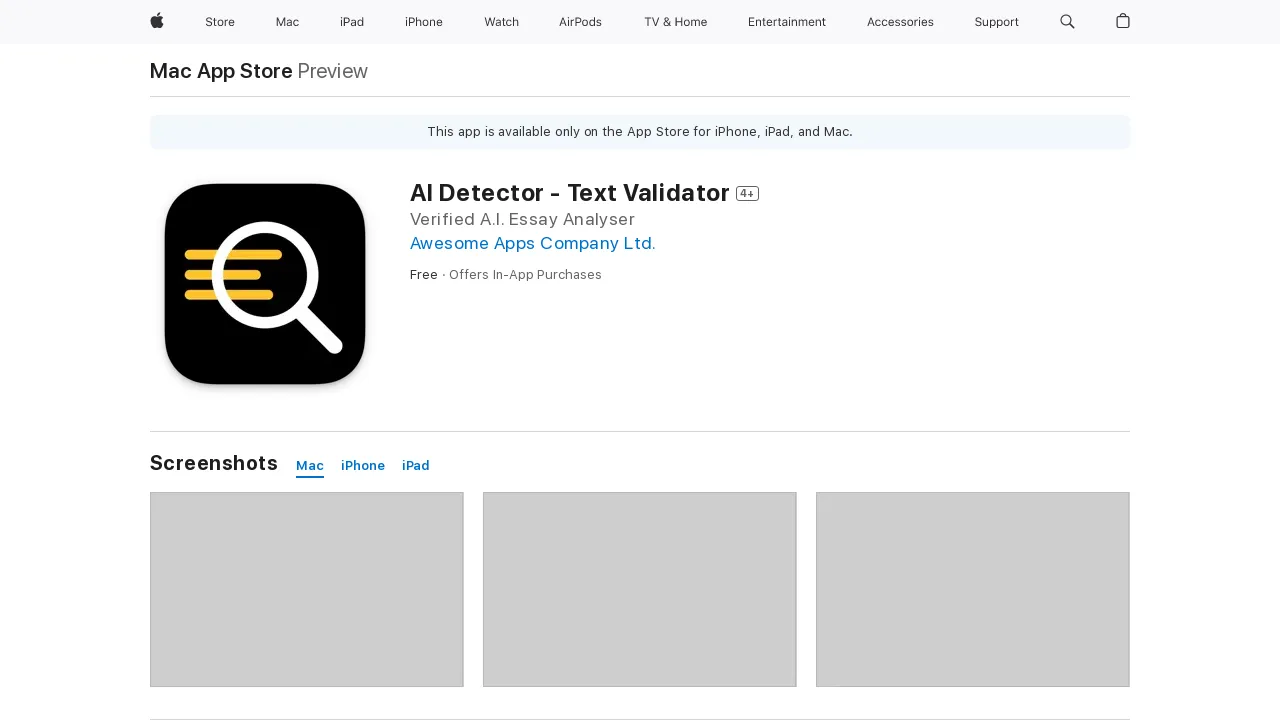1280x720 pixels.
Task: Go to iPhone in navigation bar
Action: [424, 22]
